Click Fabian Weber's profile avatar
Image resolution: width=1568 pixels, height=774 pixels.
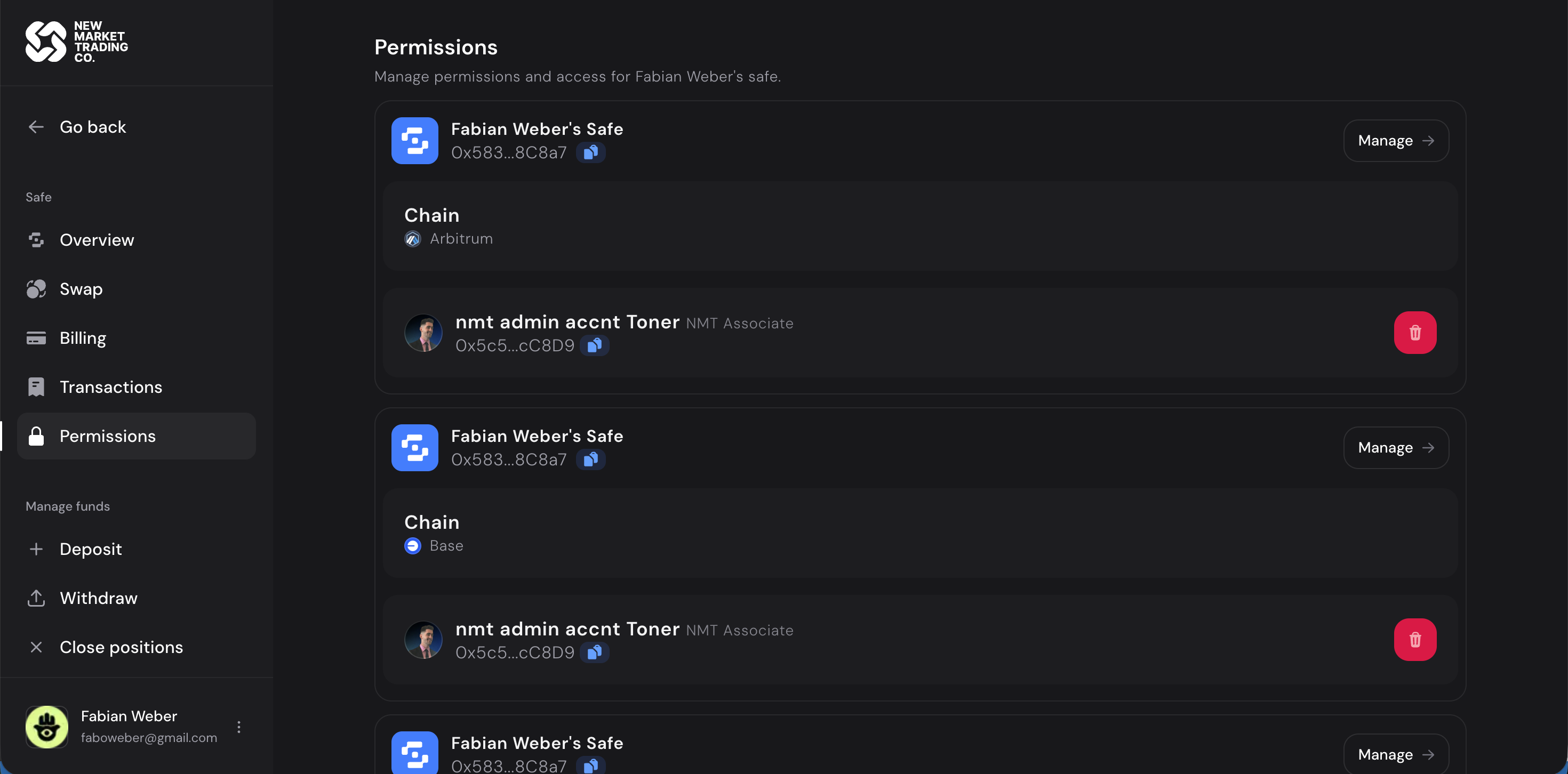pyautogui.click(x=47, y=727)
